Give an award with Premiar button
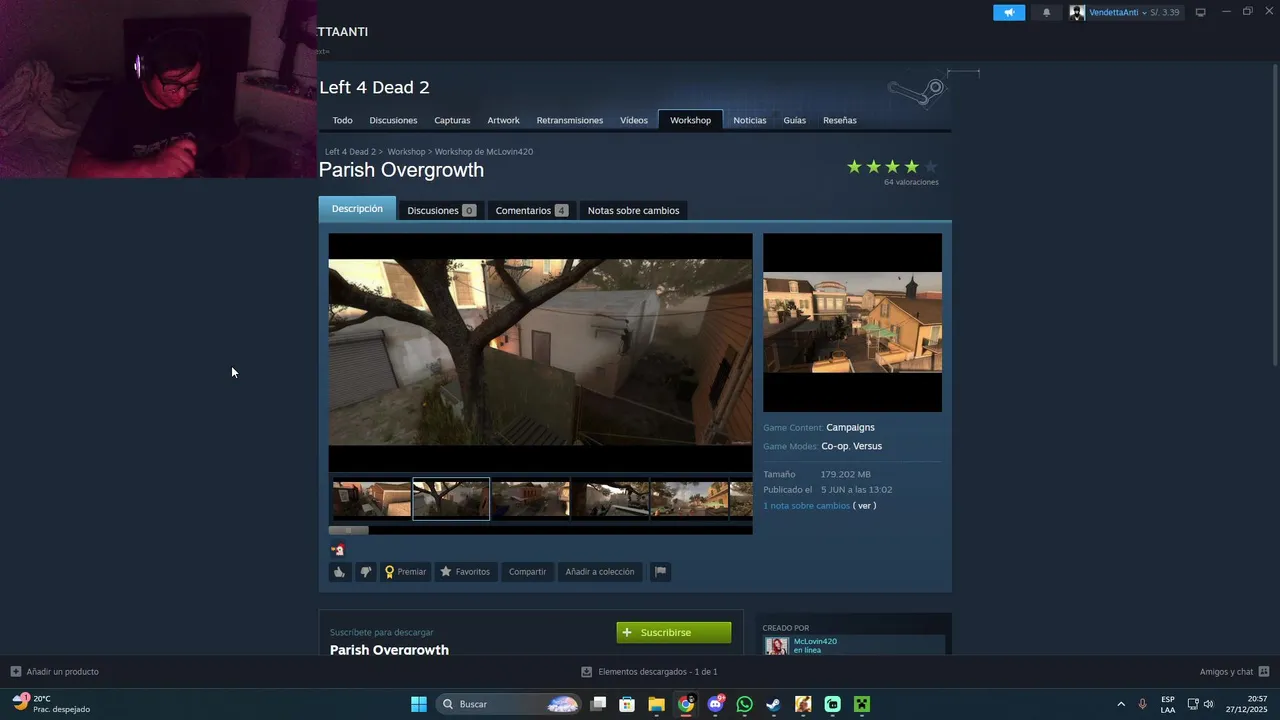Screen dimensions: 1280x720 click(405, 572)
